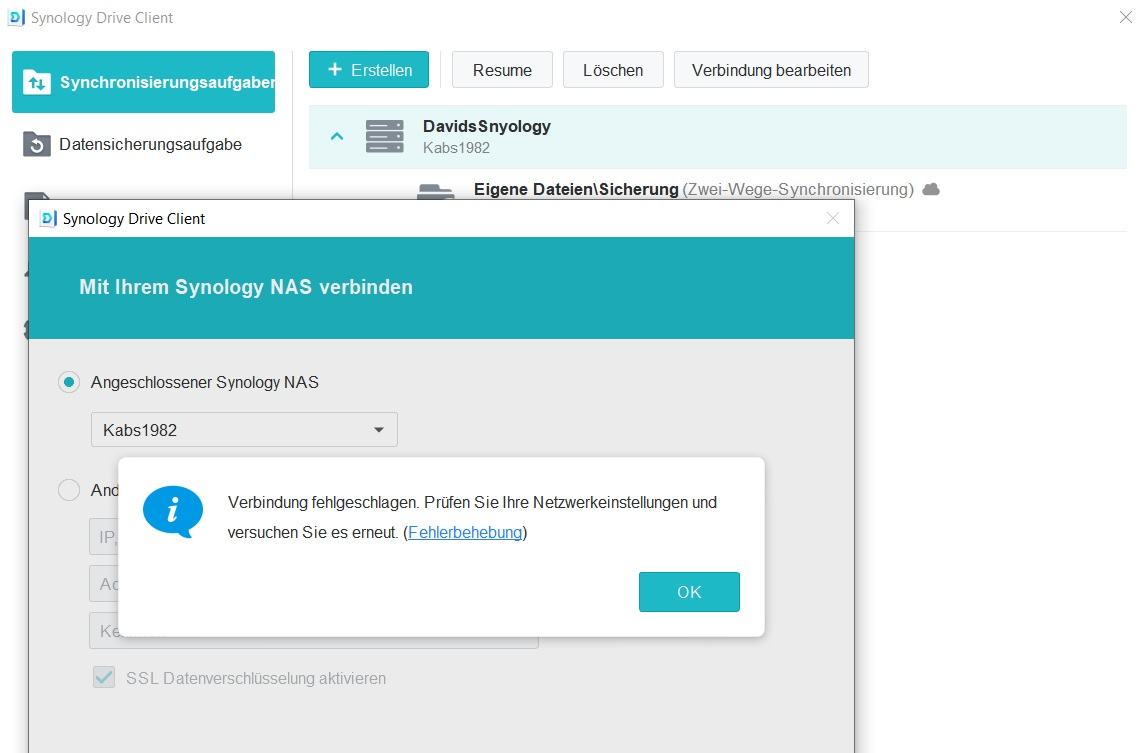This screenshot has height=753, width=1143.
Task: Click the Kabs1982 text under DavidsSnyology
Action: pos(456,147)
